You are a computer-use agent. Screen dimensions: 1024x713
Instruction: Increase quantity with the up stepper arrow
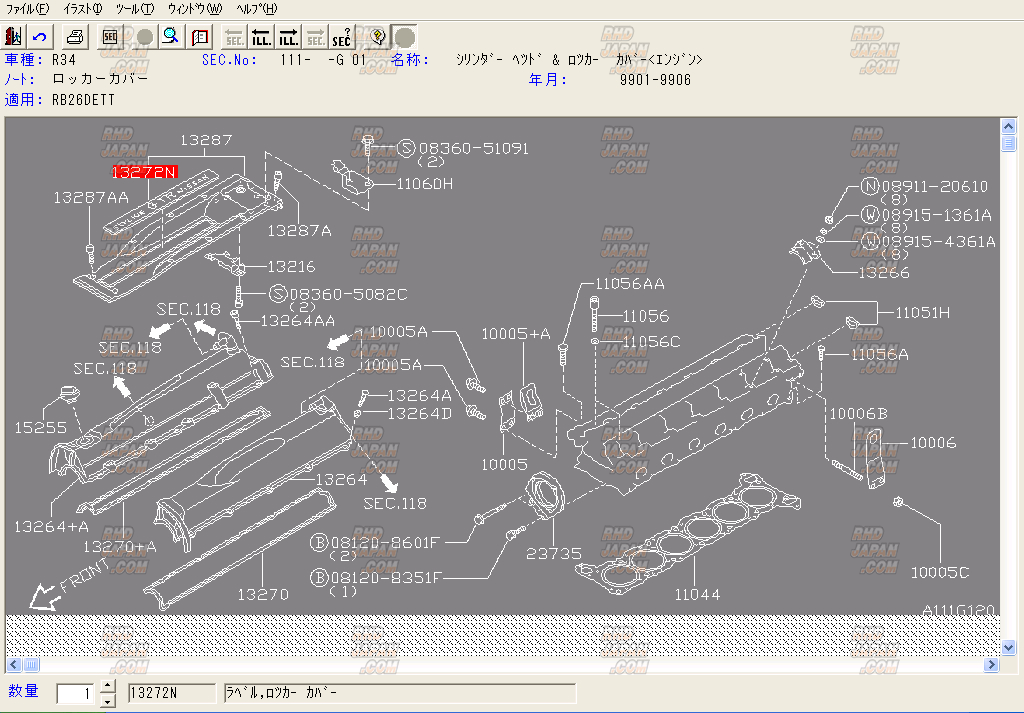pos(108,687)
